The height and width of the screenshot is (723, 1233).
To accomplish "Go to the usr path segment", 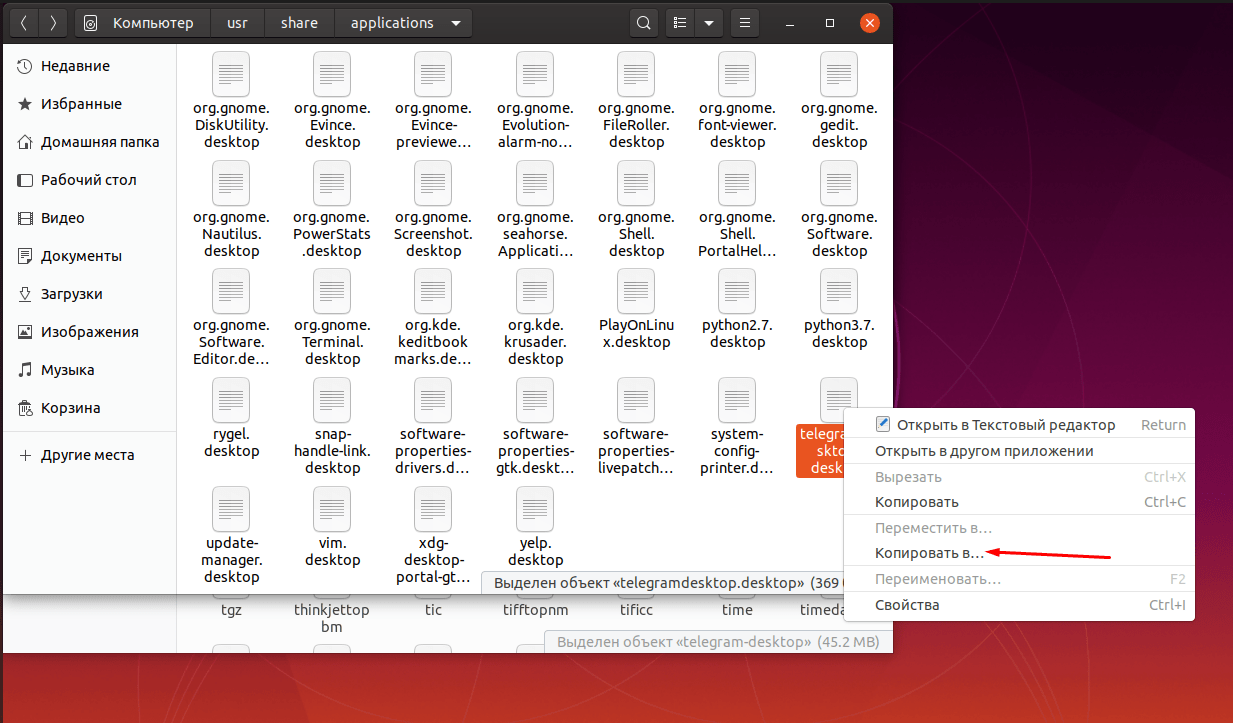I will coord(237,23).
